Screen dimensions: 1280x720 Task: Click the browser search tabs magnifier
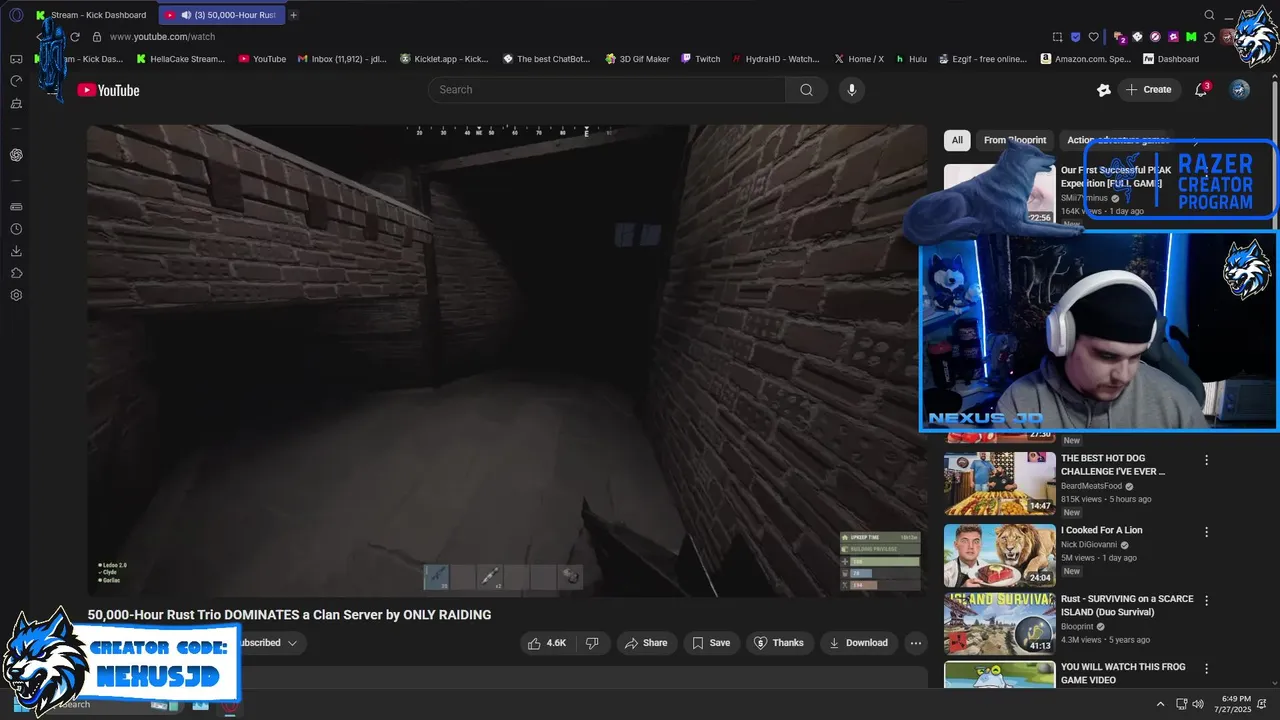pos(1209,15)
